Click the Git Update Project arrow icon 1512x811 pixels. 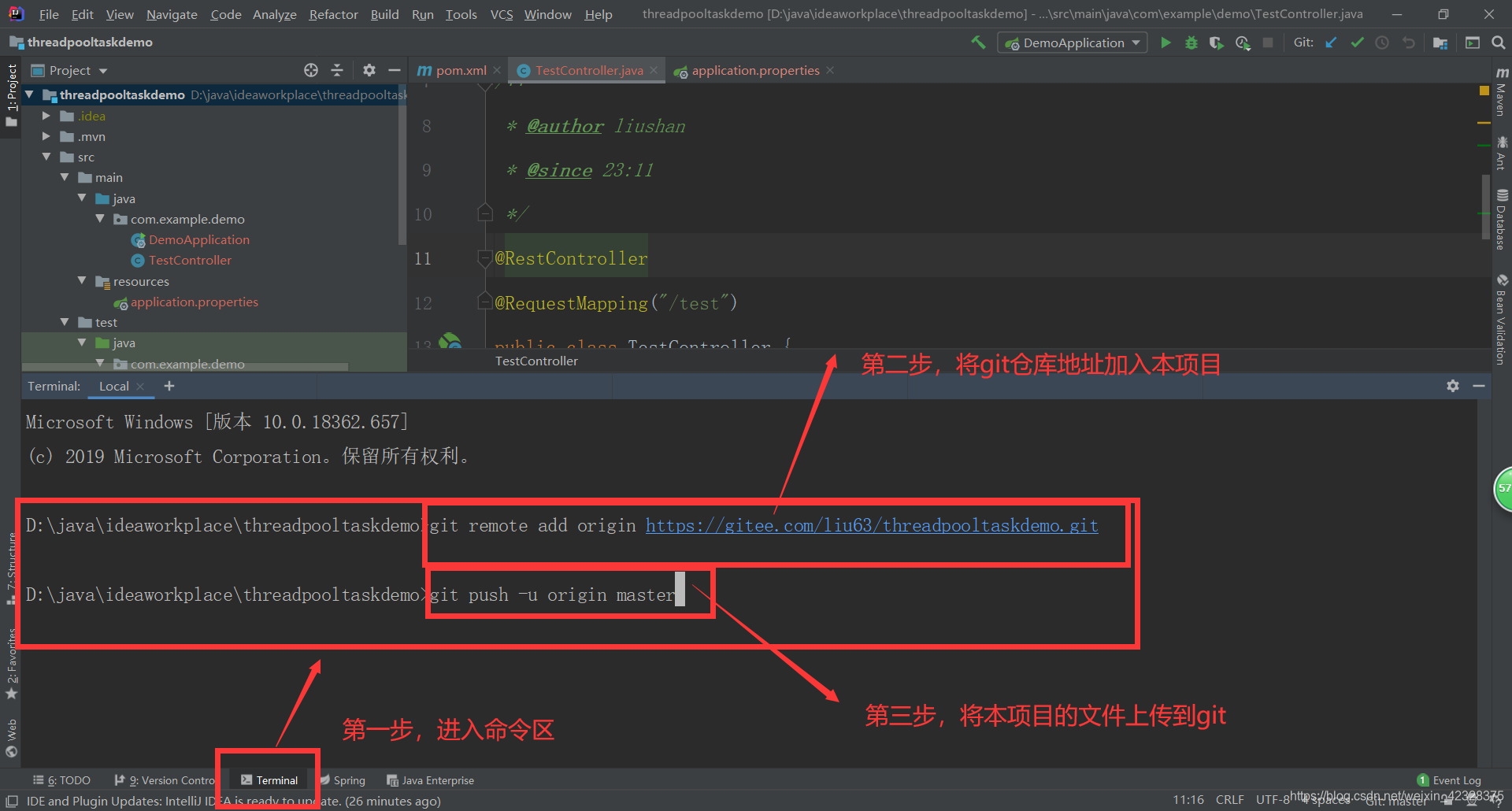1331,43
